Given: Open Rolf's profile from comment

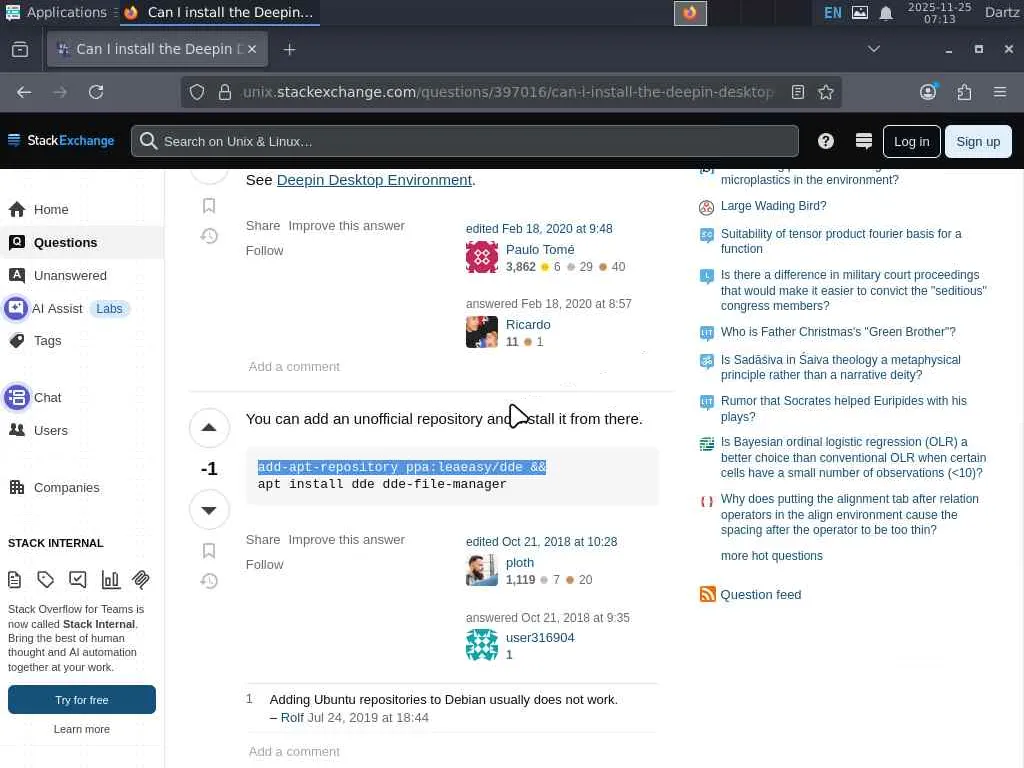Looking at the screenshot, I should 292,717.
